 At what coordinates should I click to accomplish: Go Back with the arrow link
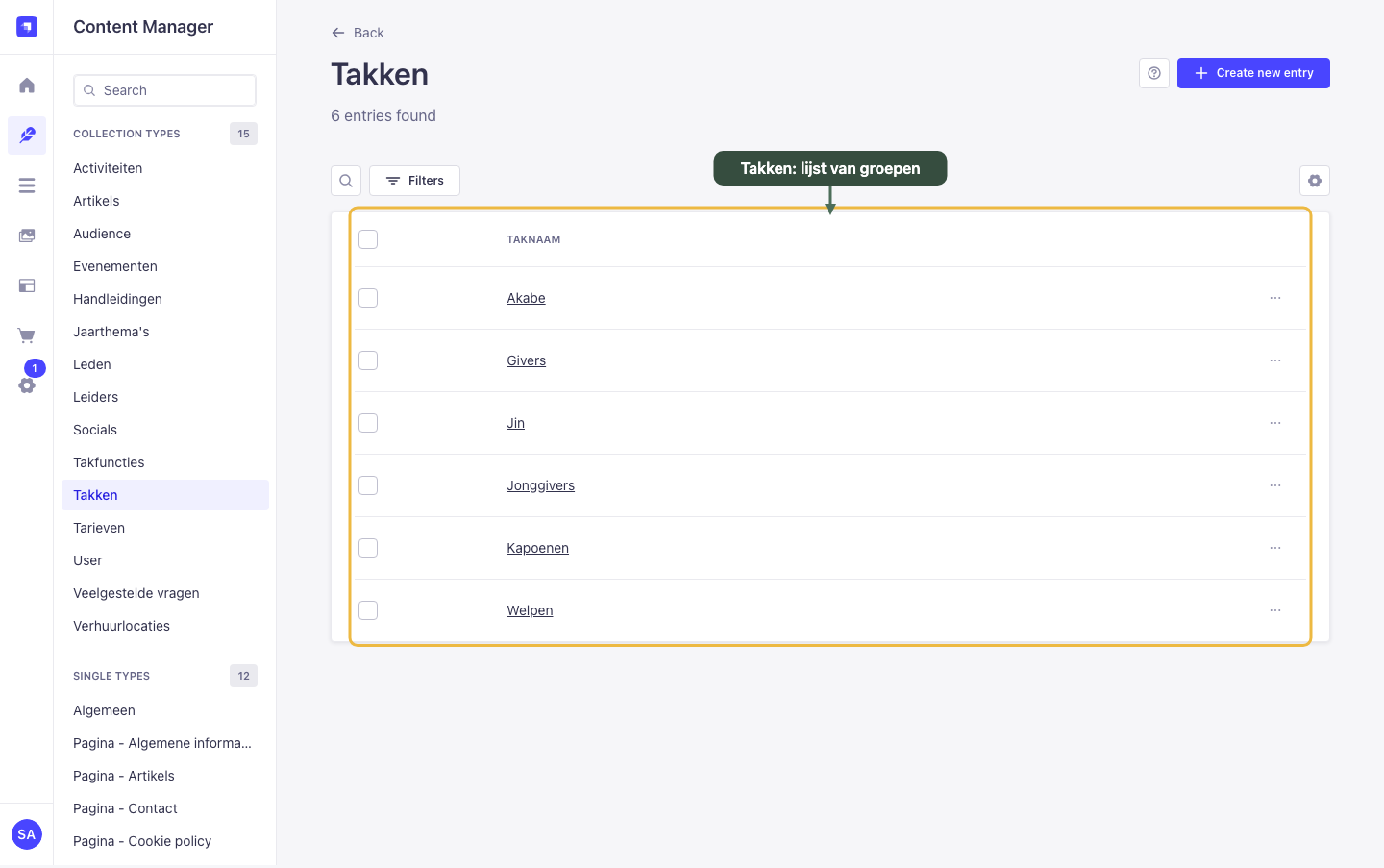pyautogui.click(x=358, y=33)
